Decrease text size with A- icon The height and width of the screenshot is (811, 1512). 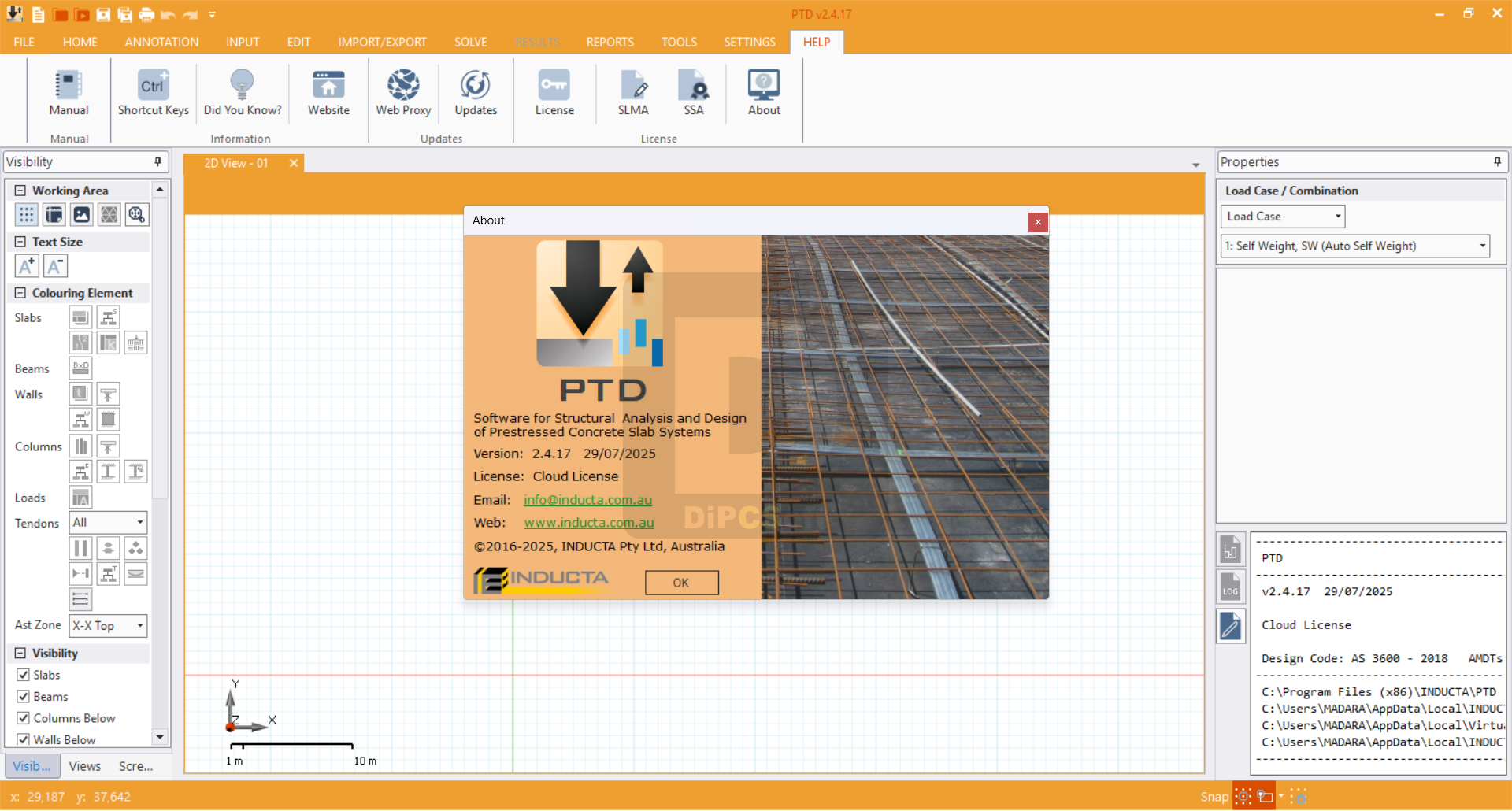click(x=55, y=266)
